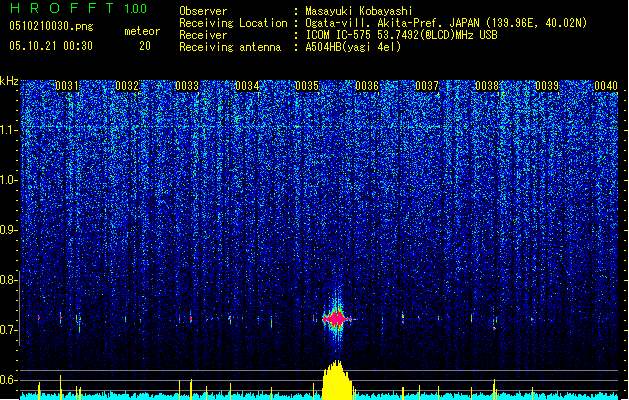
Task: Select the Ogata-vill. Akita-Pref. JAPAN location text
Action: pyautogui.click(x=446, y=23)
